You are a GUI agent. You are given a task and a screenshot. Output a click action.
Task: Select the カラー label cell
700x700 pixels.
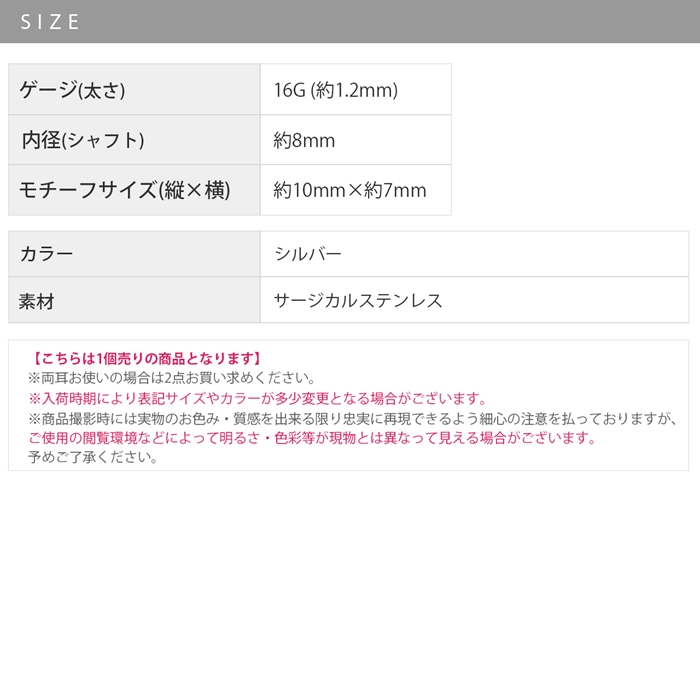[46, 254]
